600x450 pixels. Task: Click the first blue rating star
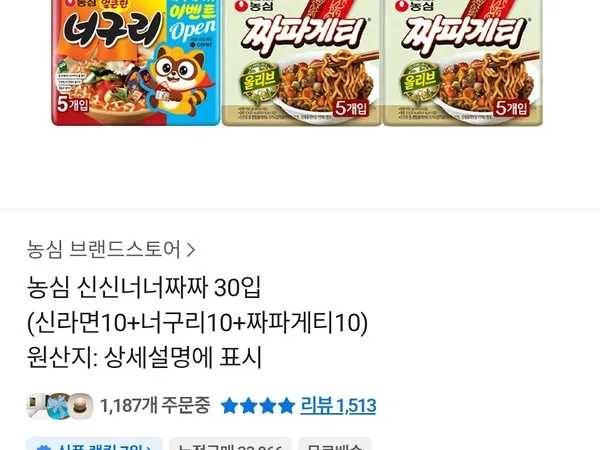click(x=230, y=406)
